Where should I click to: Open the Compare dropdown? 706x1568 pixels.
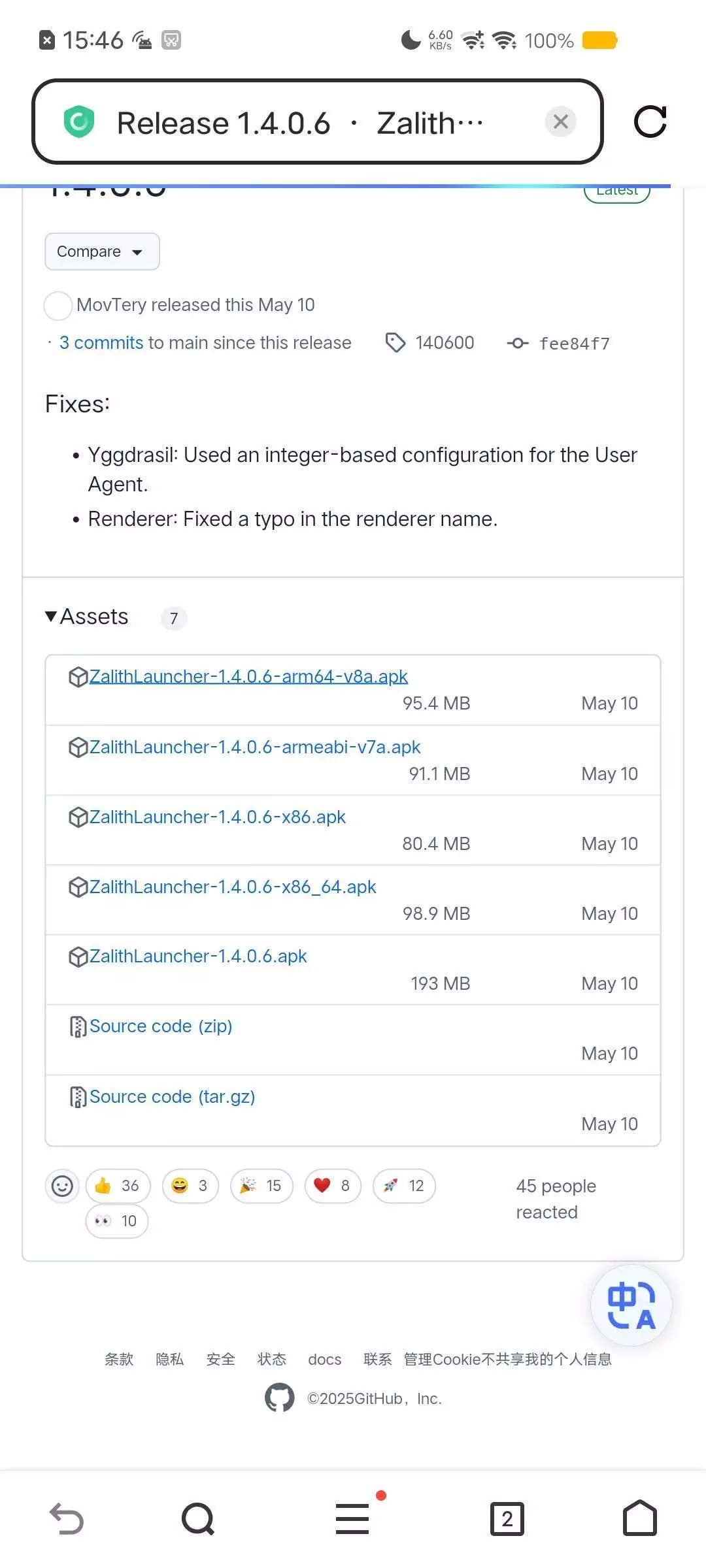tap(102, 252)
